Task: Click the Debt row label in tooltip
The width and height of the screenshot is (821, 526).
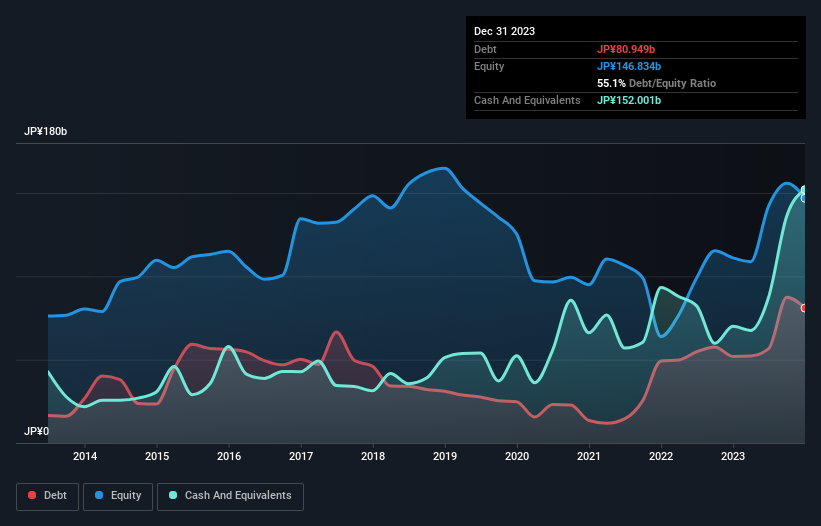Action: point(485,49)
